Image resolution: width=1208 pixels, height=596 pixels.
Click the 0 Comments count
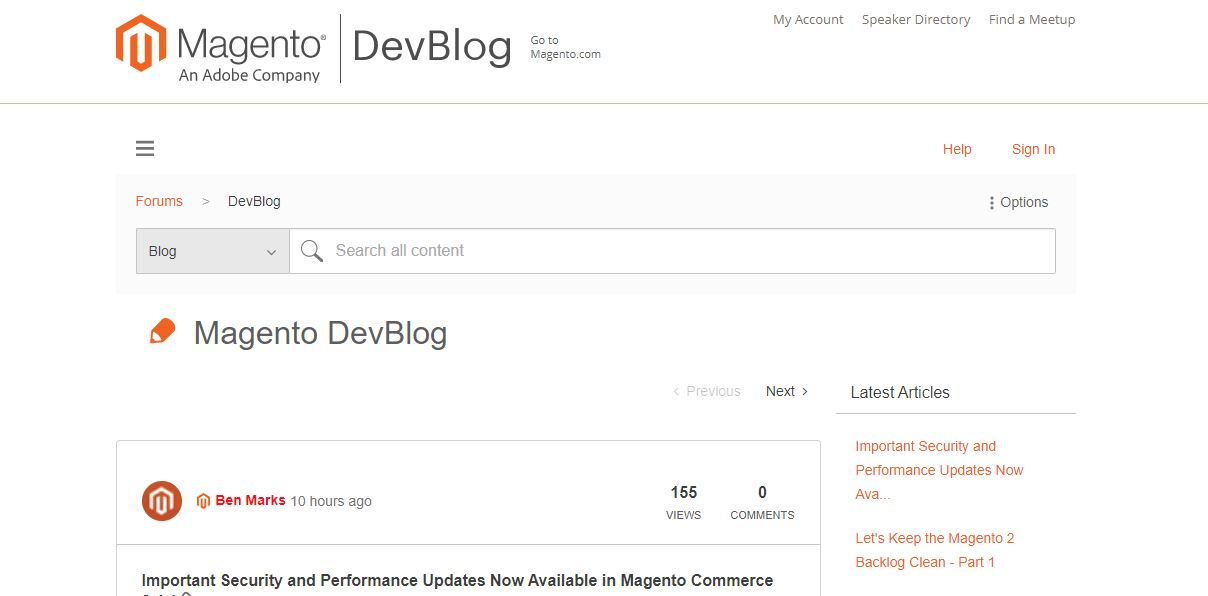tap(762, 502)
